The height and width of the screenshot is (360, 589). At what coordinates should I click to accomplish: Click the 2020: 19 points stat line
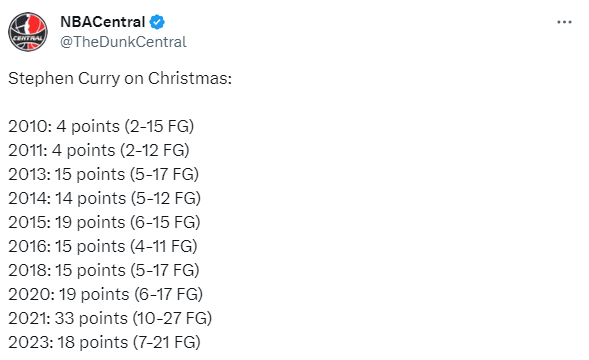[x=106, y=295]
